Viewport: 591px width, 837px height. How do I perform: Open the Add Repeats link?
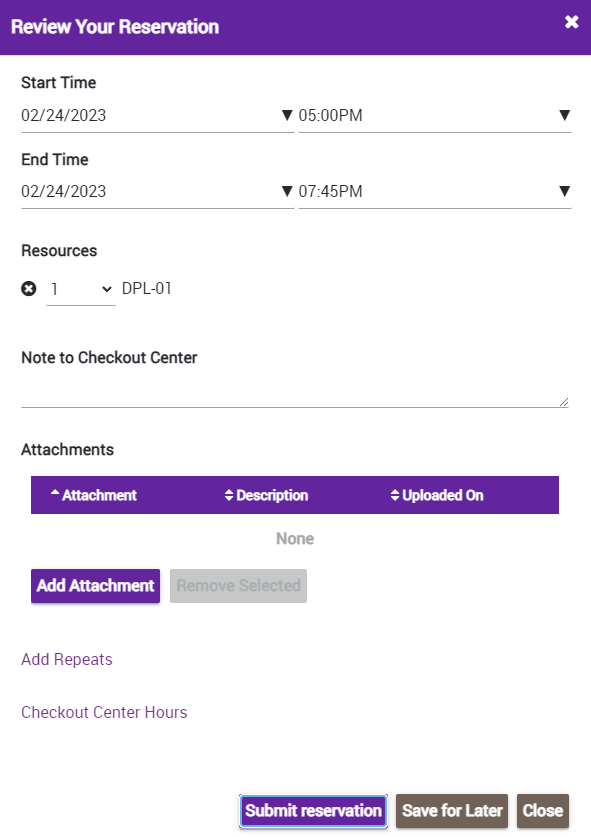point(67,659)
